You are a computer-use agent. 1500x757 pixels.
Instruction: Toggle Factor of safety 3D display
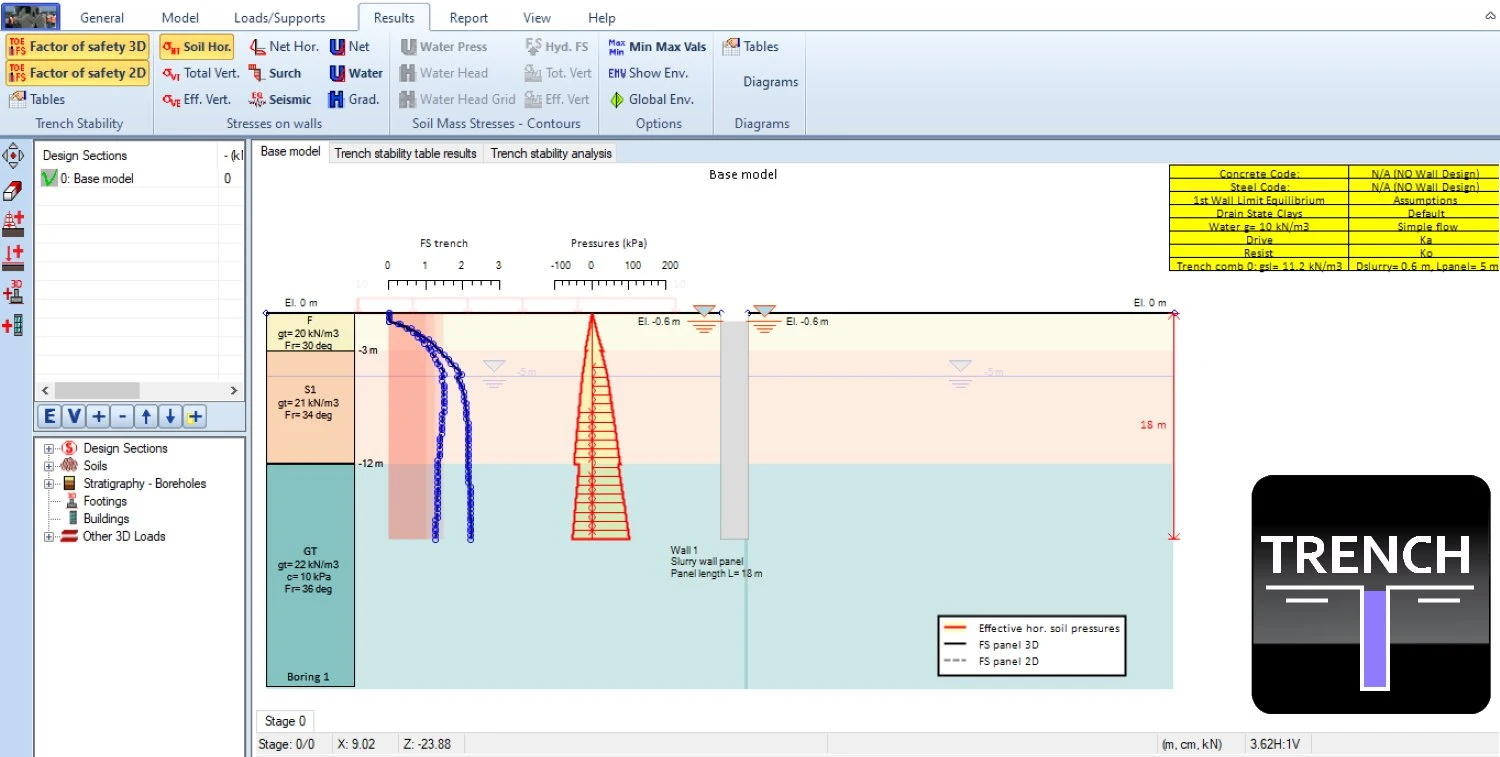tap(78, 46)
